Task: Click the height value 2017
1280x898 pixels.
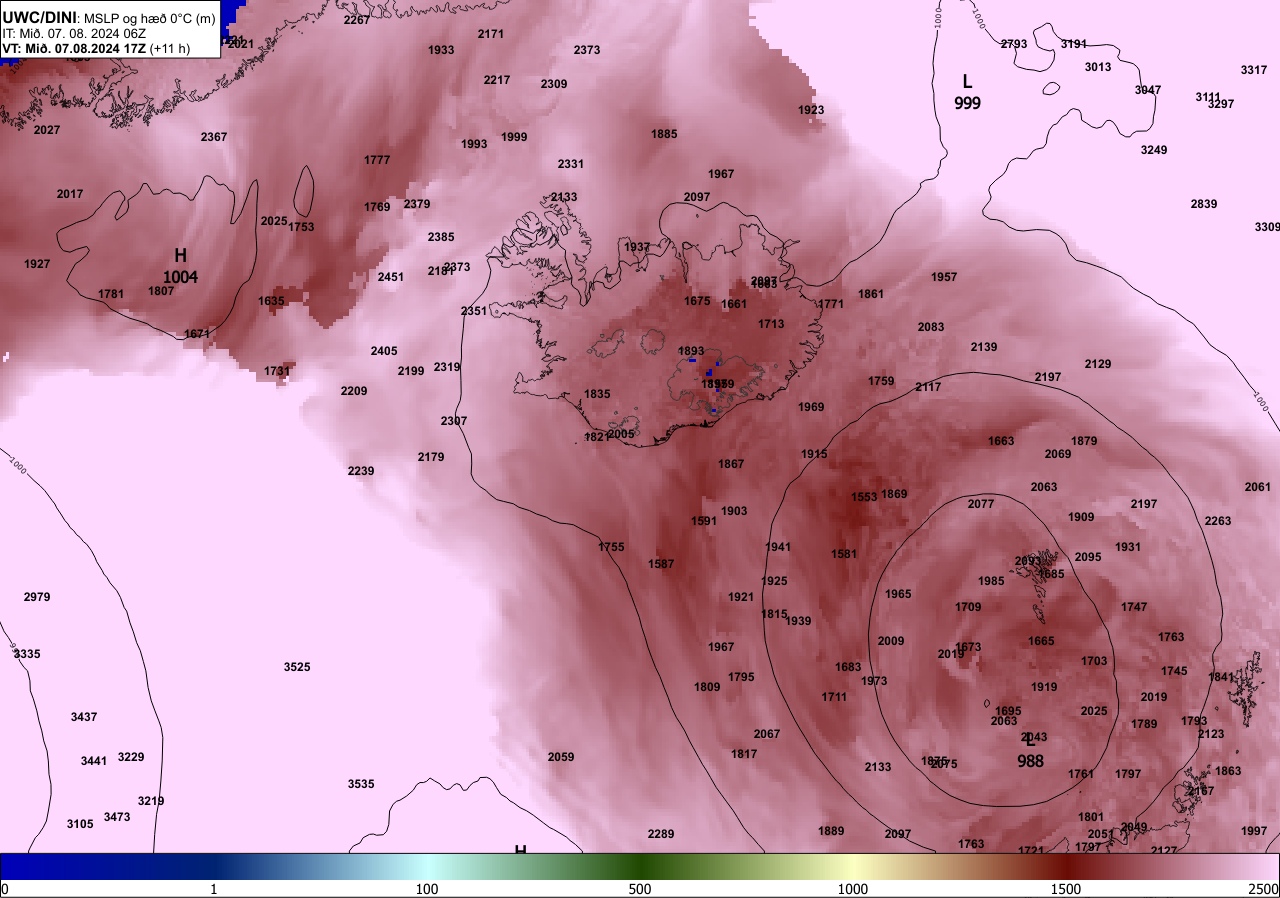Action: [70, 194]
